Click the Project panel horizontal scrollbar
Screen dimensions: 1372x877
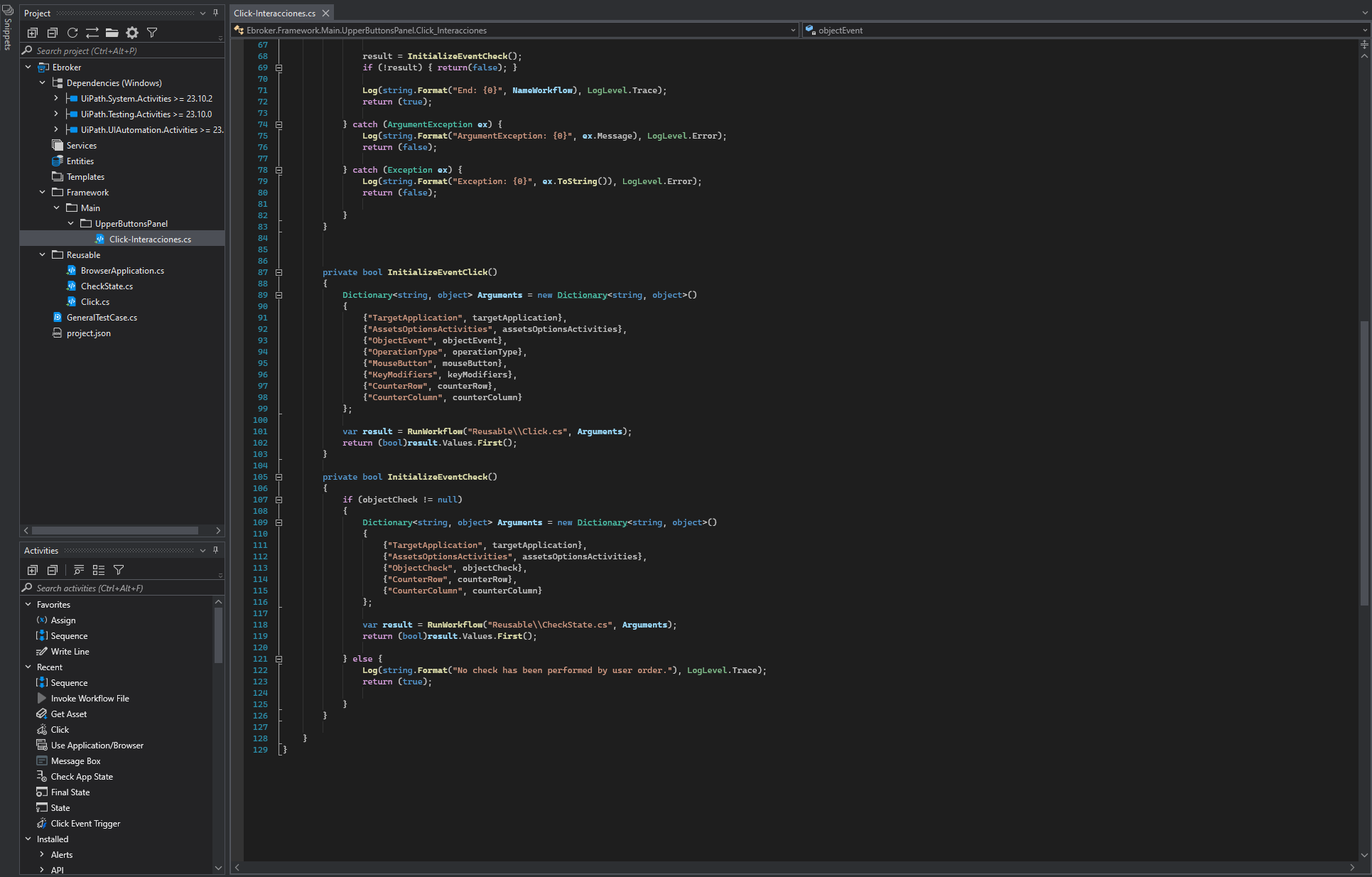click(115, 531)
